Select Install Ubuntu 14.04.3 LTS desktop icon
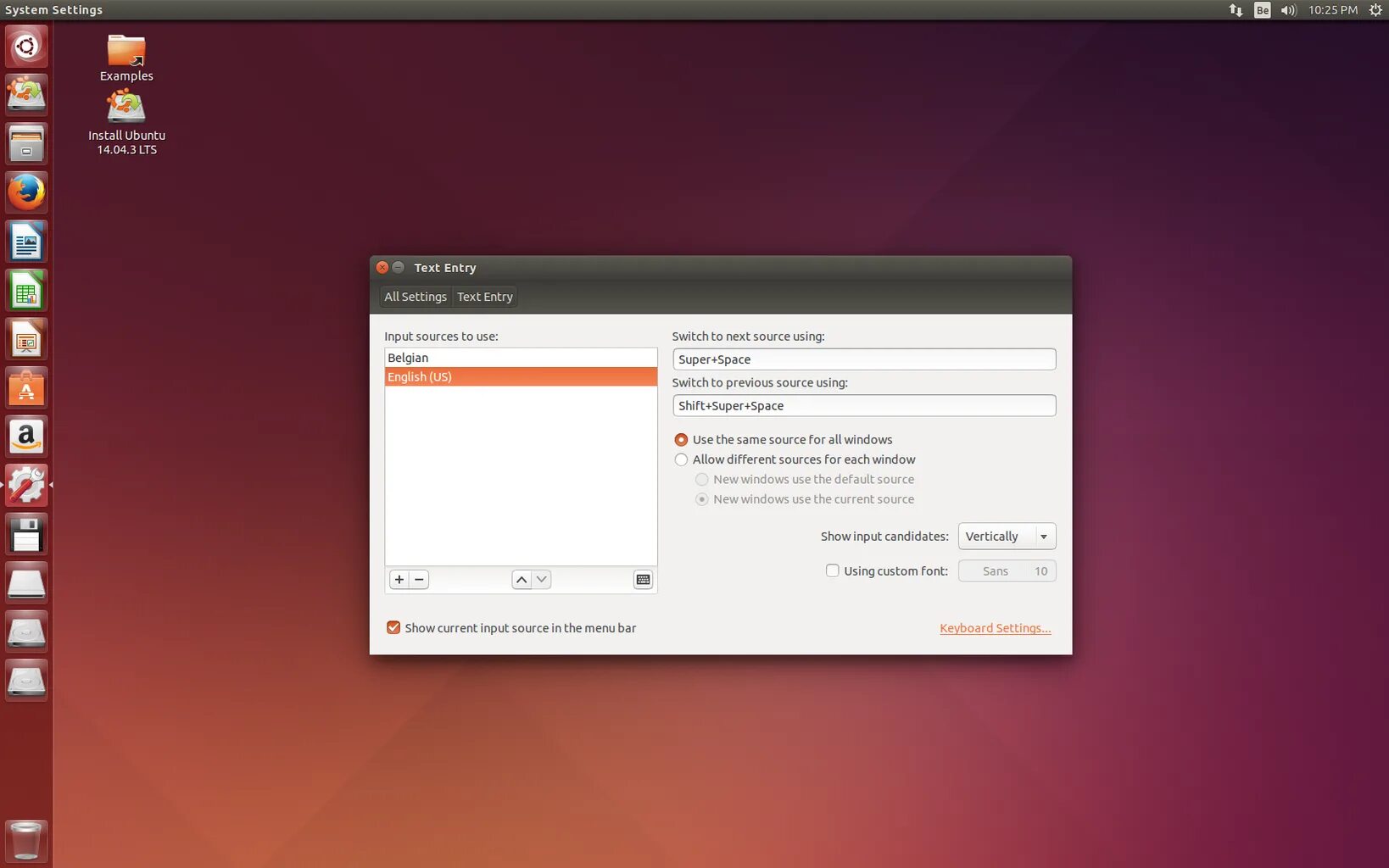The width and height of the screenshot is (1389, 868). pos(126,123)
